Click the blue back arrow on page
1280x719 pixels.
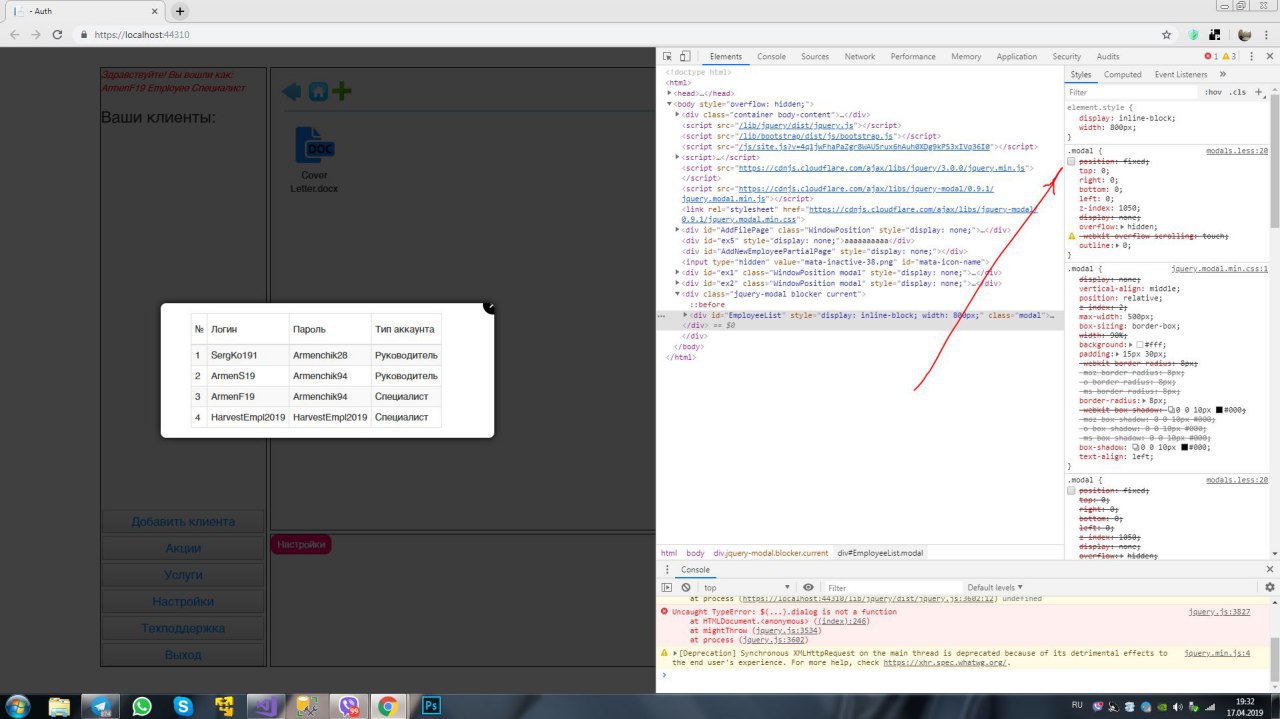291,92
